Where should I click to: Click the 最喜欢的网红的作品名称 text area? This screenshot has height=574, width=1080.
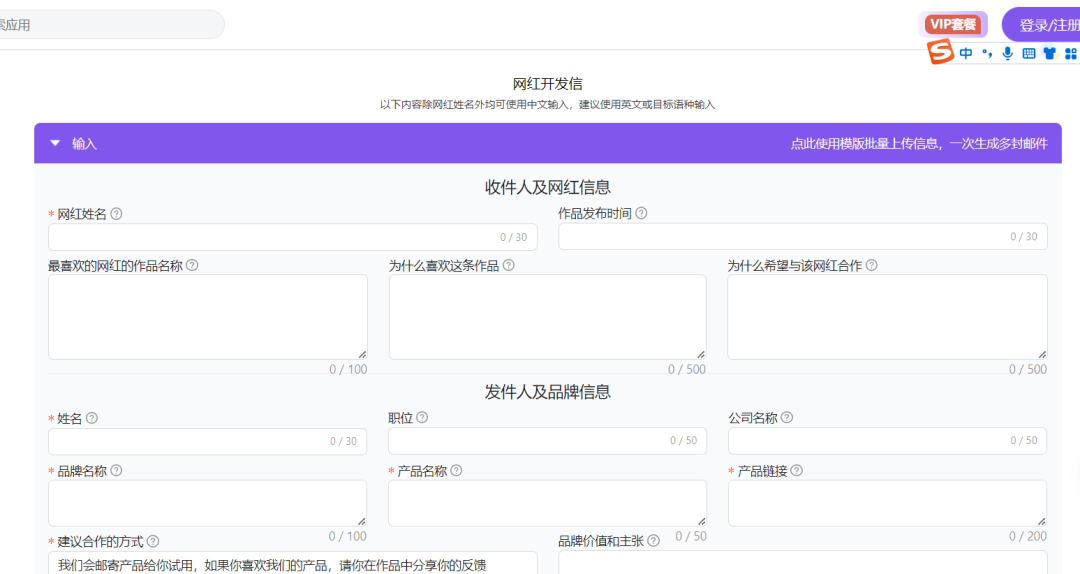coord(207,317)
